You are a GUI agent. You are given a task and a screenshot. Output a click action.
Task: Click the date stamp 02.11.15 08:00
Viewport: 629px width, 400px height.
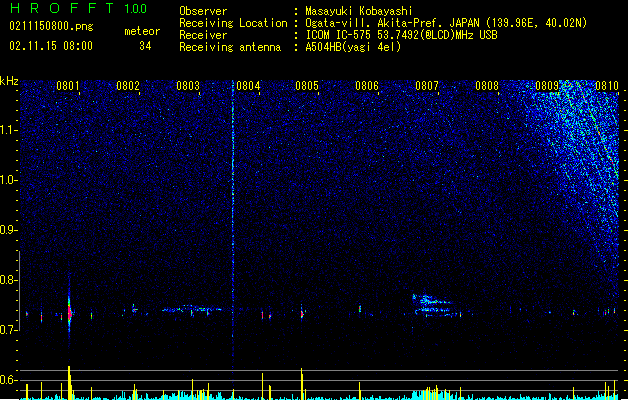tap(51, 46)
